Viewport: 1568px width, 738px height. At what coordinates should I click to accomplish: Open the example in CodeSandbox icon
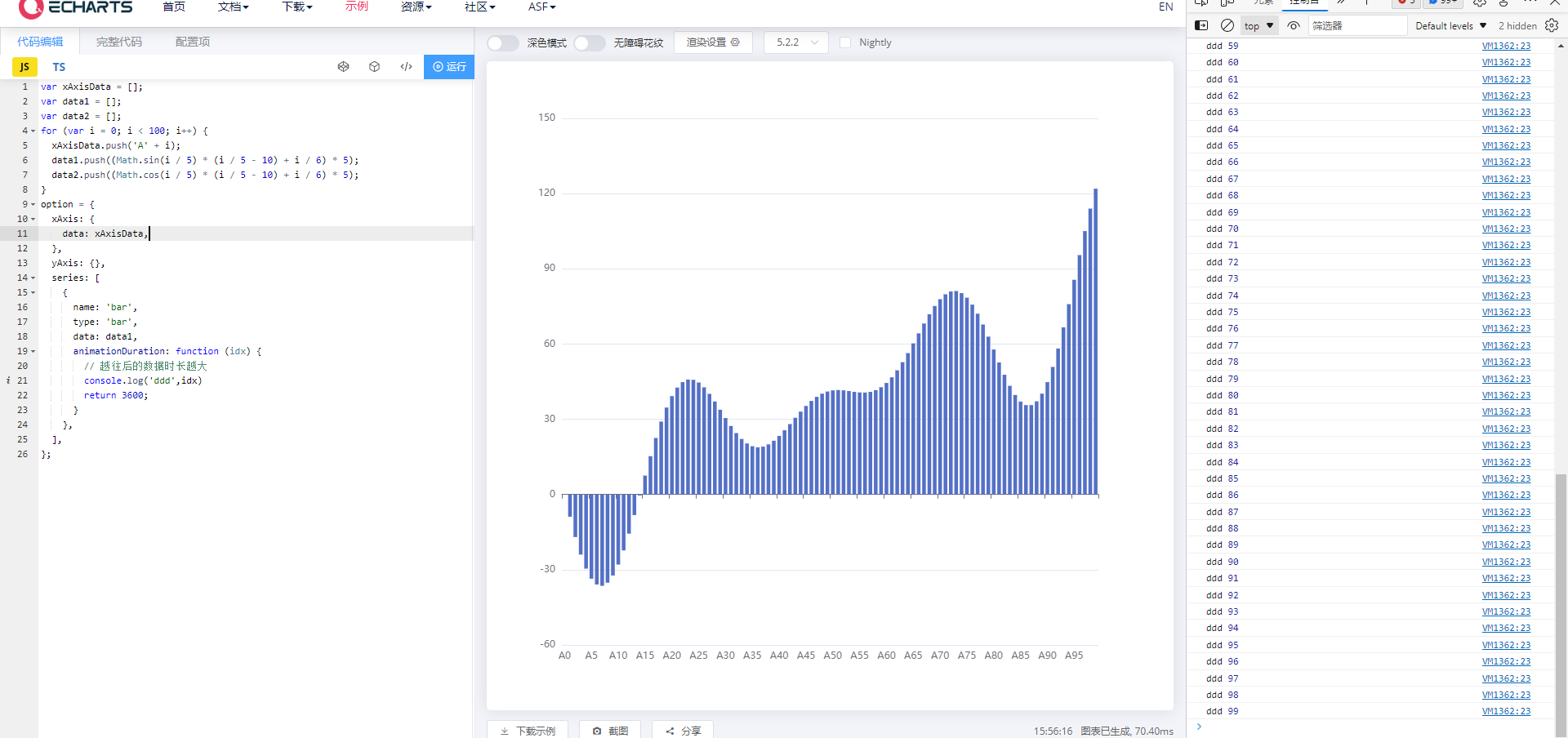pyautogui.click(x=375, y=67)
